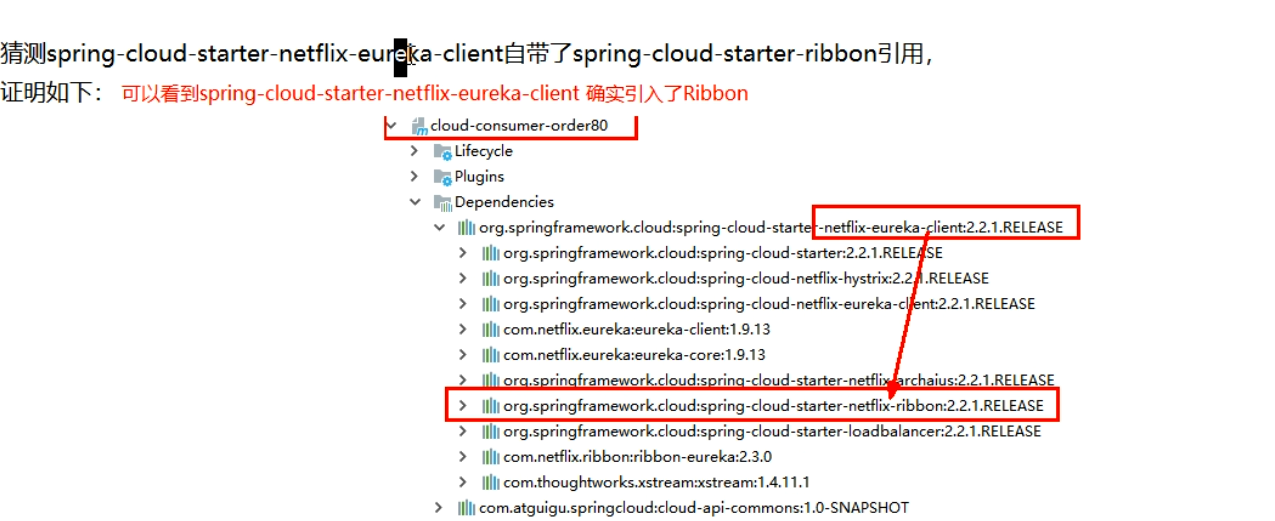Expand the Plugins node

[414, 177]
